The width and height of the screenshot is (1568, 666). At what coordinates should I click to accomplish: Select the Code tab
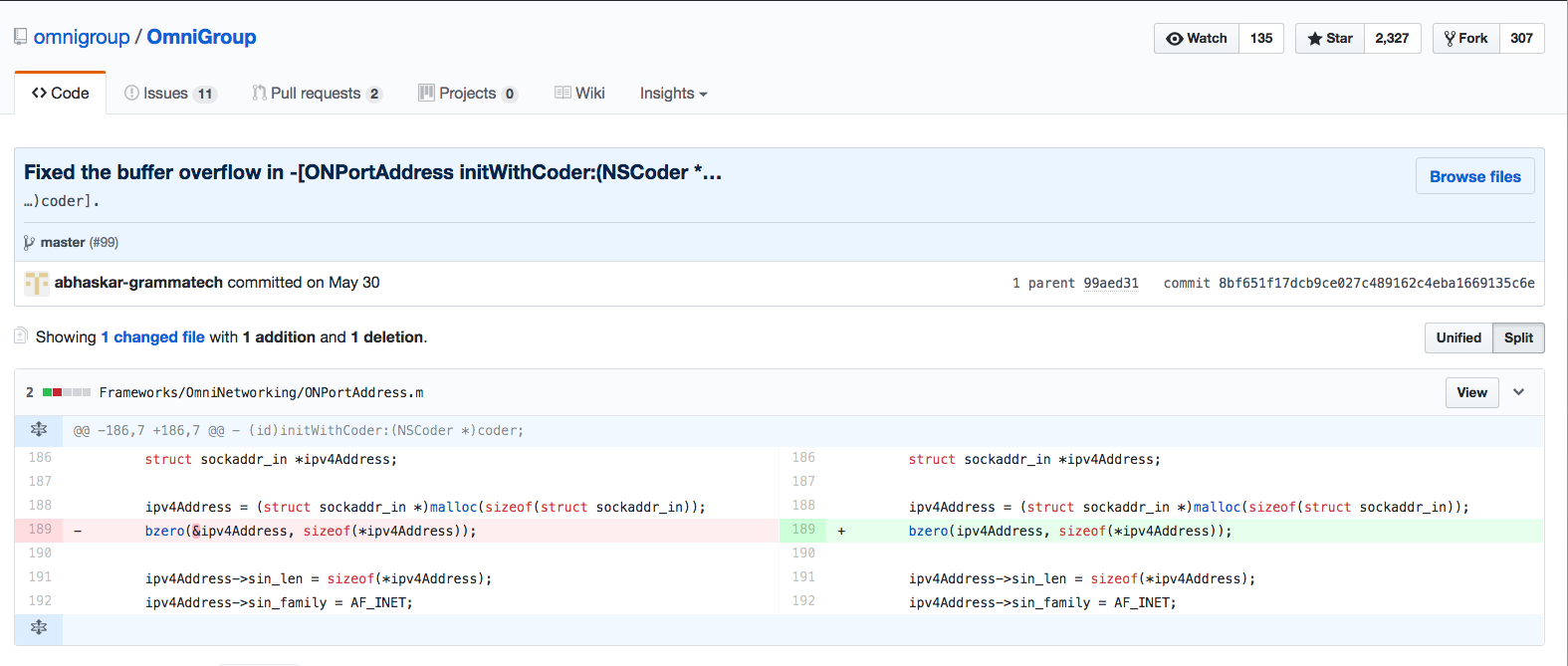click(61, 93)
